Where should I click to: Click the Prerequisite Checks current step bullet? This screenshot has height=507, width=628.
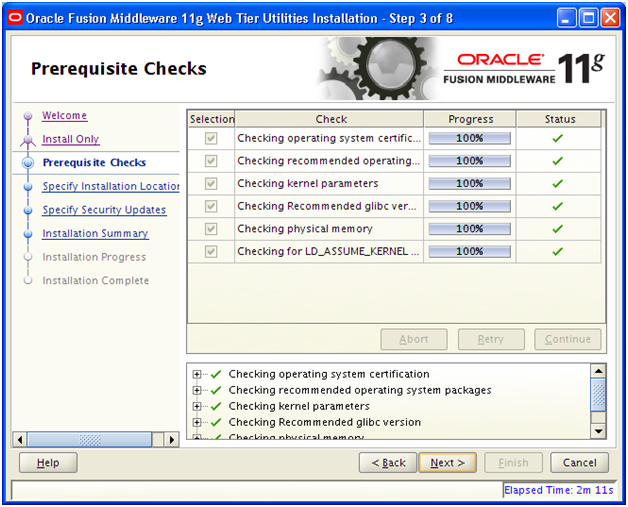[x=28, y=163]
